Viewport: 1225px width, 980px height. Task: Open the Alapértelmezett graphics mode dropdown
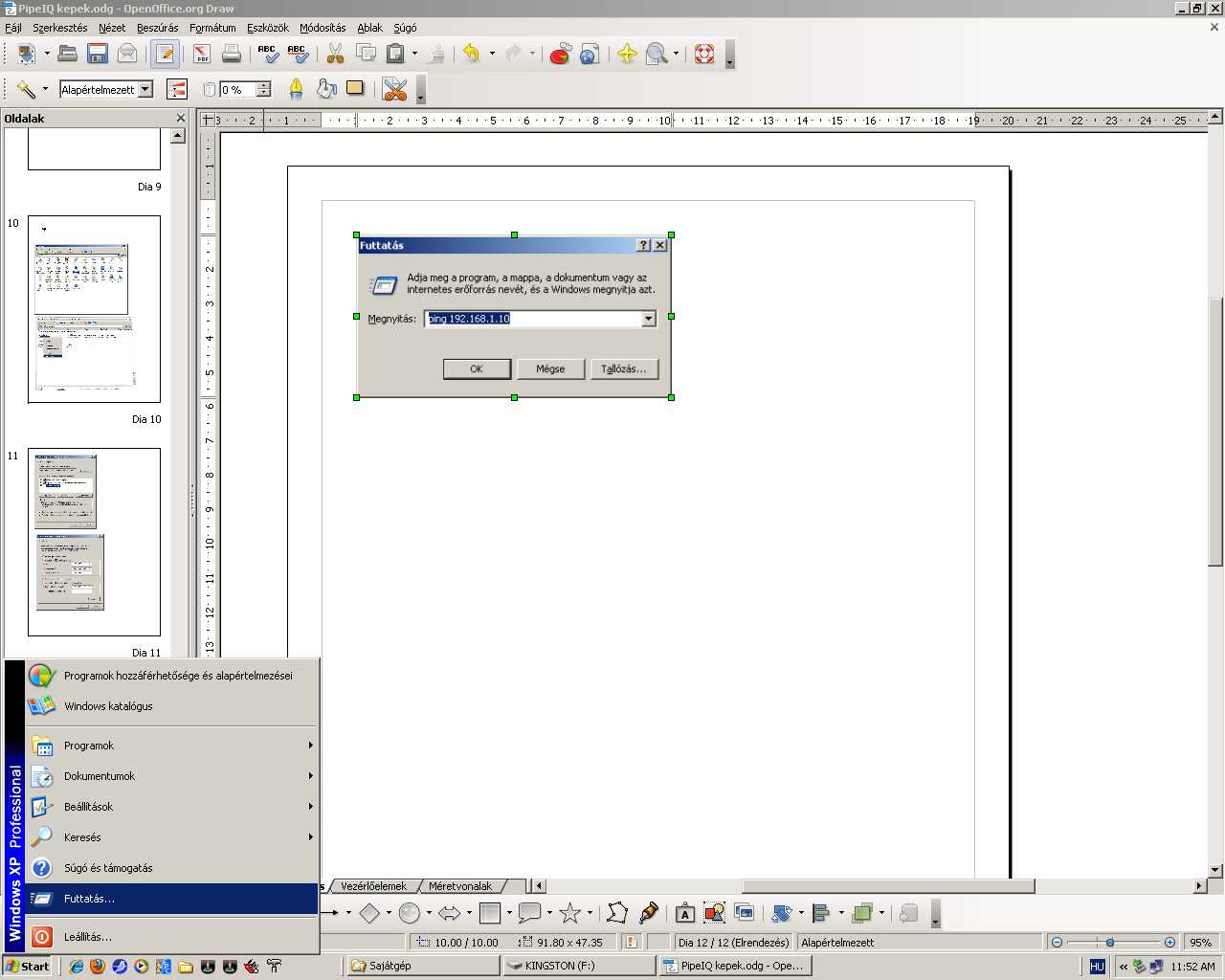point(146,89)
